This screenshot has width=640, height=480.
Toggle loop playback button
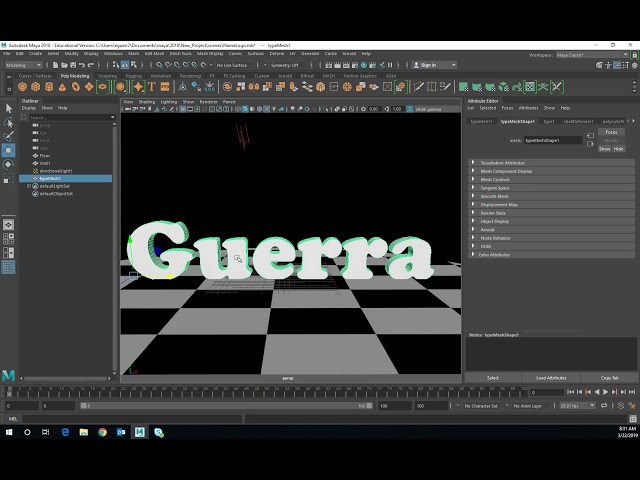point(604,406)
